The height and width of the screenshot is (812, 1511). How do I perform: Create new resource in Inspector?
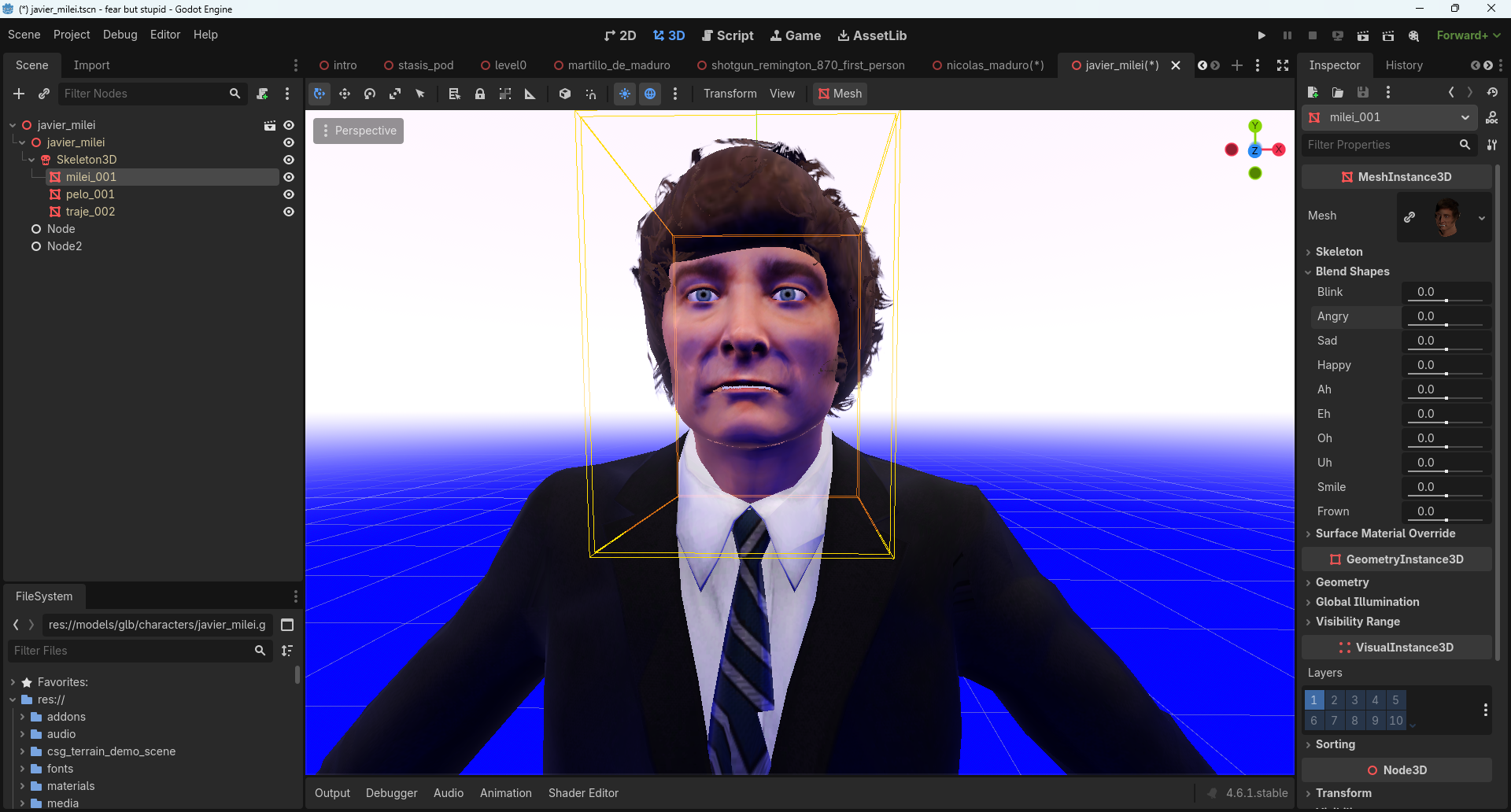1313,92
